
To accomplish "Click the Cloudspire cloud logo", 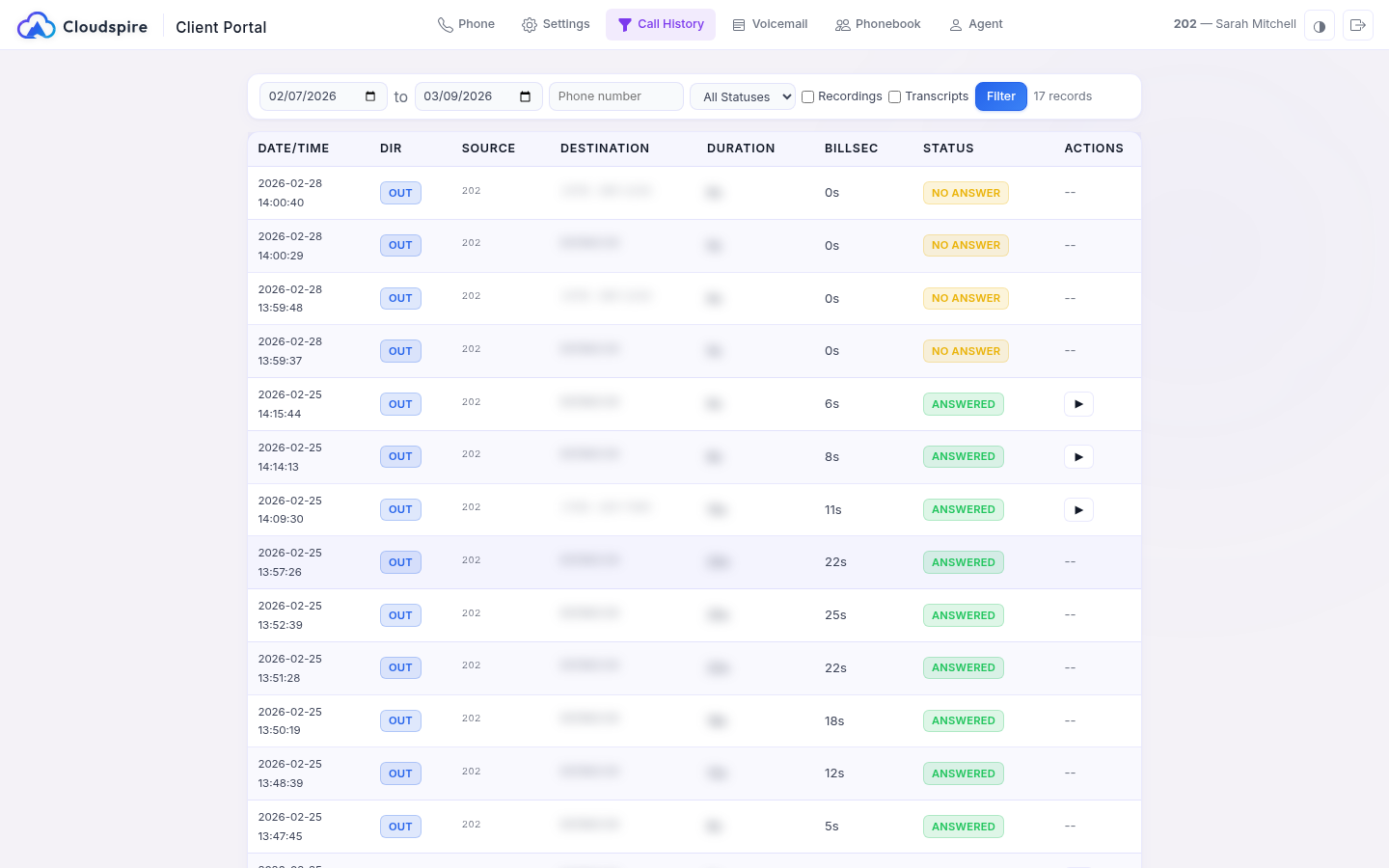I will coord(37,26).
